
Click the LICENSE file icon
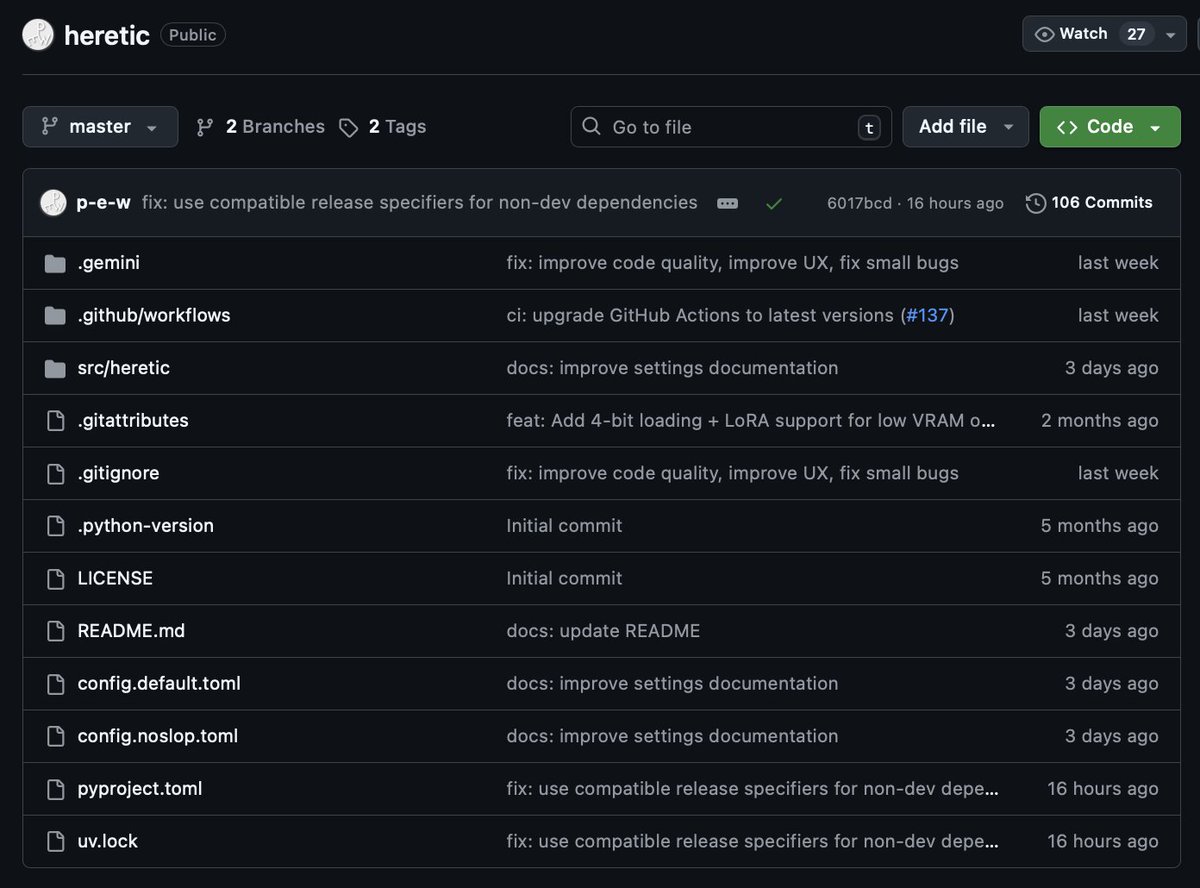(x=56, y=579)
